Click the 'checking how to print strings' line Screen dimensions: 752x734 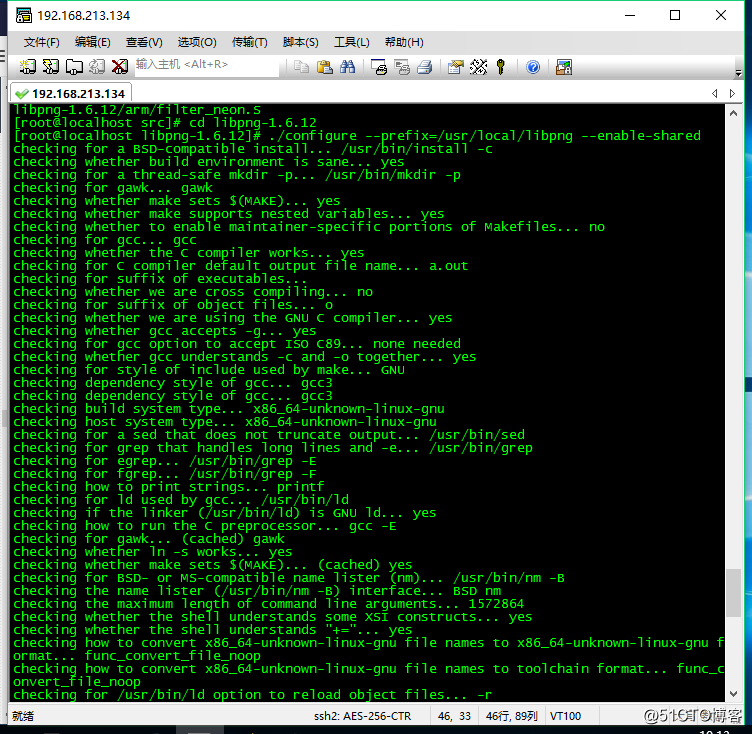pos(169,487)
